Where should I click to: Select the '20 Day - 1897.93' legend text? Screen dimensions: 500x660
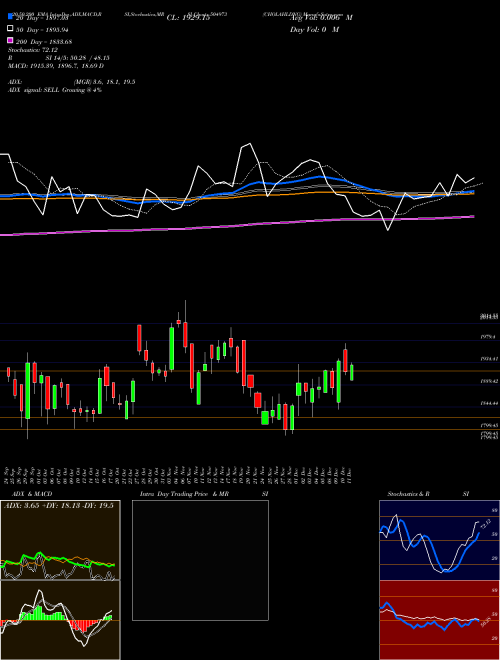coord(42,18)
